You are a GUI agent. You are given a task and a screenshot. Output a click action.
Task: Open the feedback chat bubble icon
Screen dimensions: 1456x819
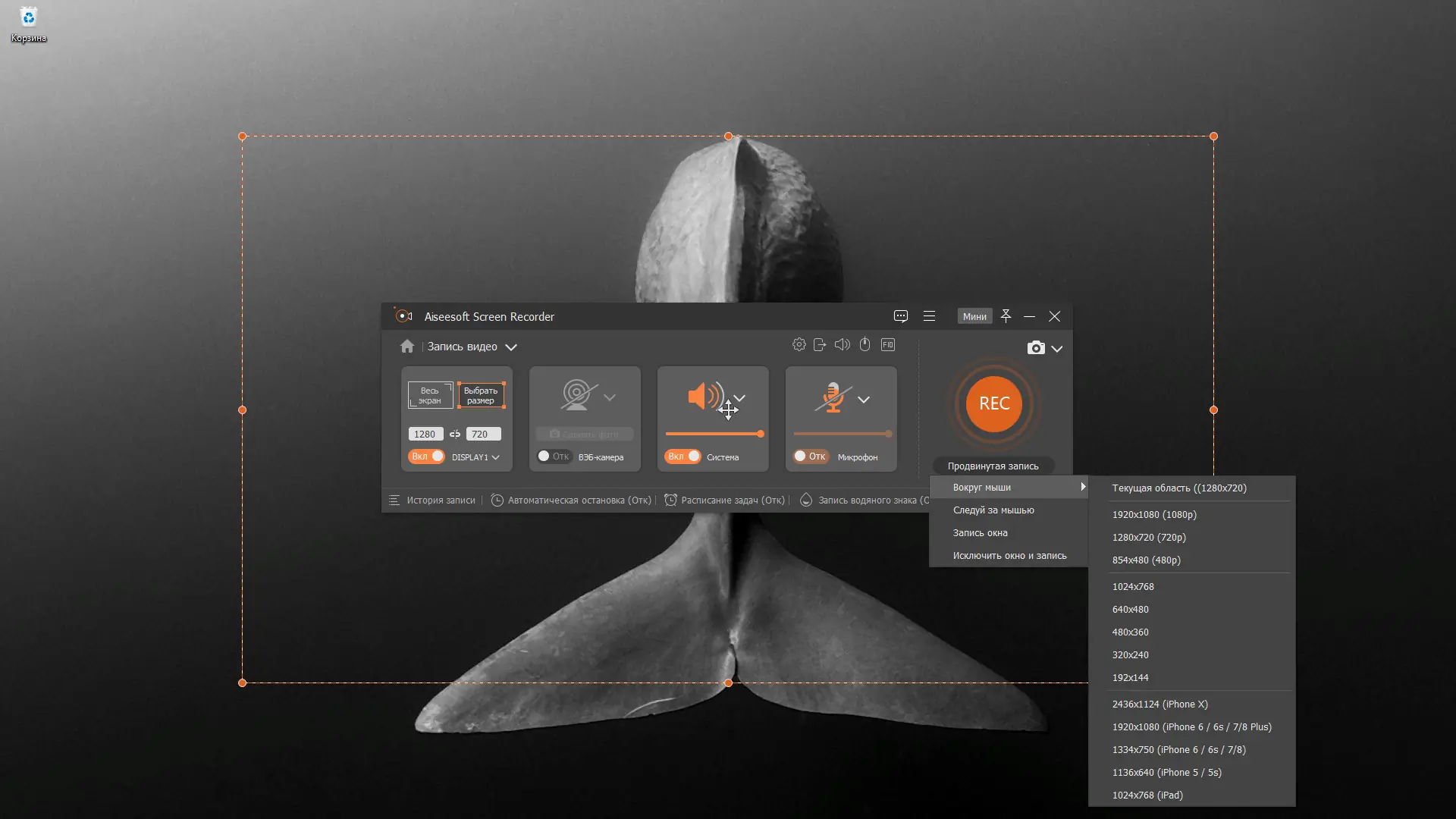tap(901, 316)
